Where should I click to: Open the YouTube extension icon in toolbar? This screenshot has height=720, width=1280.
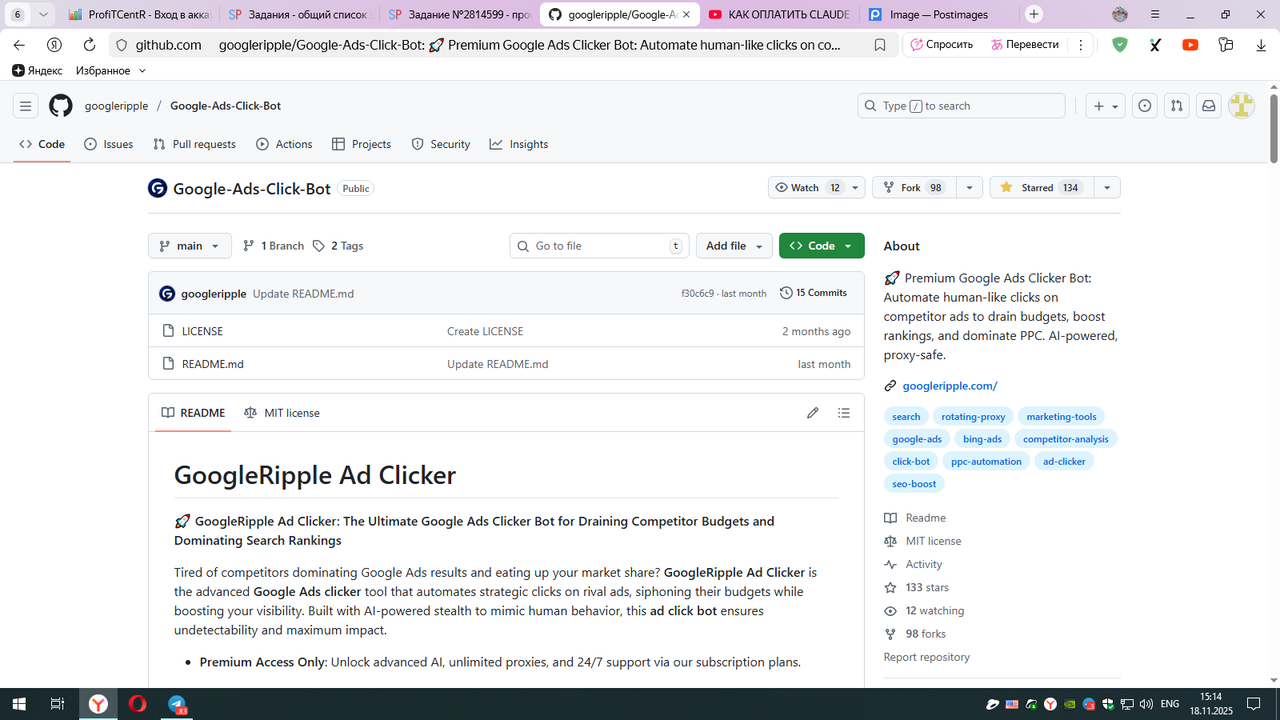click(x=1190, y=45)
